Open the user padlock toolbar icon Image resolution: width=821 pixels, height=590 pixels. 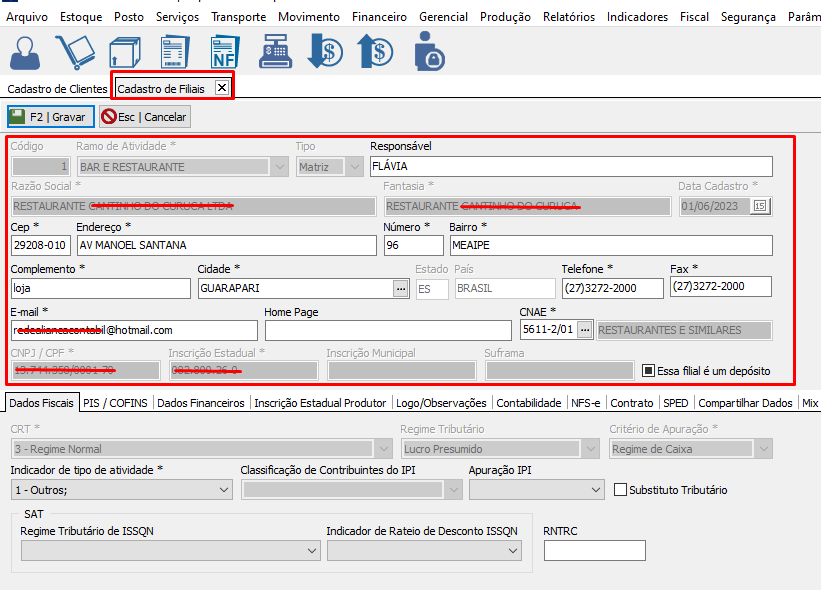(x=429, y=51)
